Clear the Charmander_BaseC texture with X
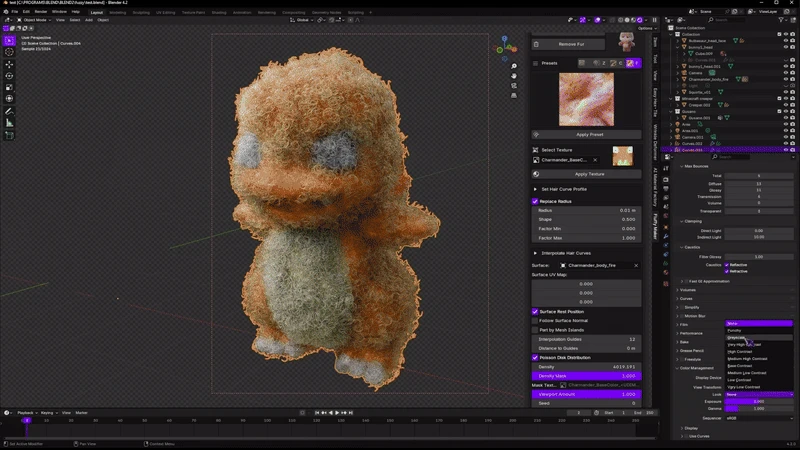The height and width of the screenshot is (450, 800). pos(595,160)
